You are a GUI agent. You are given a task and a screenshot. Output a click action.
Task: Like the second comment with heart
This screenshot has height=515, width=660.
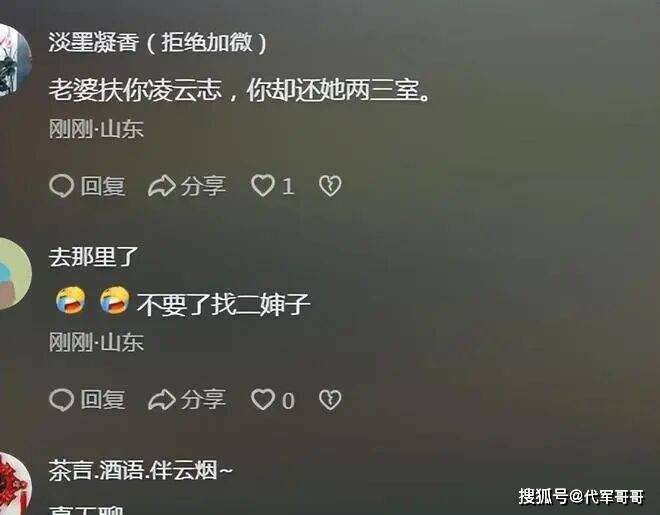[x=263, y=399]
